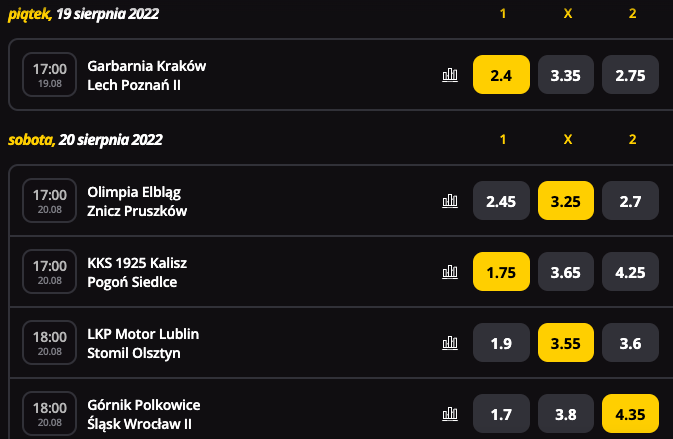Open statistics icon for KKS 1925 Kalisz match
The height and width of the screenshot is (439, 673).
[x=450, y=272]
